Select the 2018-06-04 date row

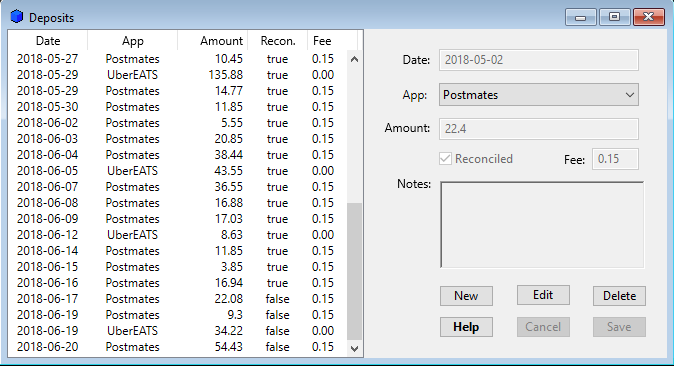click(x=48, y=155)
